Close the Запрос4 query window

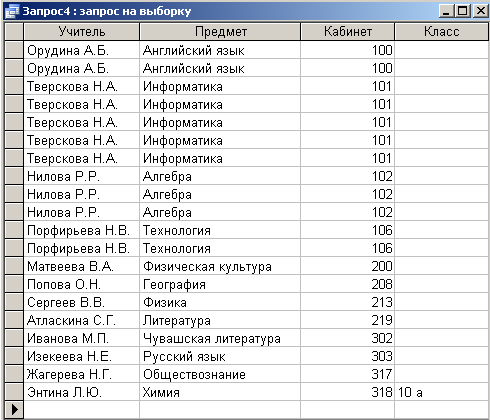[x=480, y=11]
